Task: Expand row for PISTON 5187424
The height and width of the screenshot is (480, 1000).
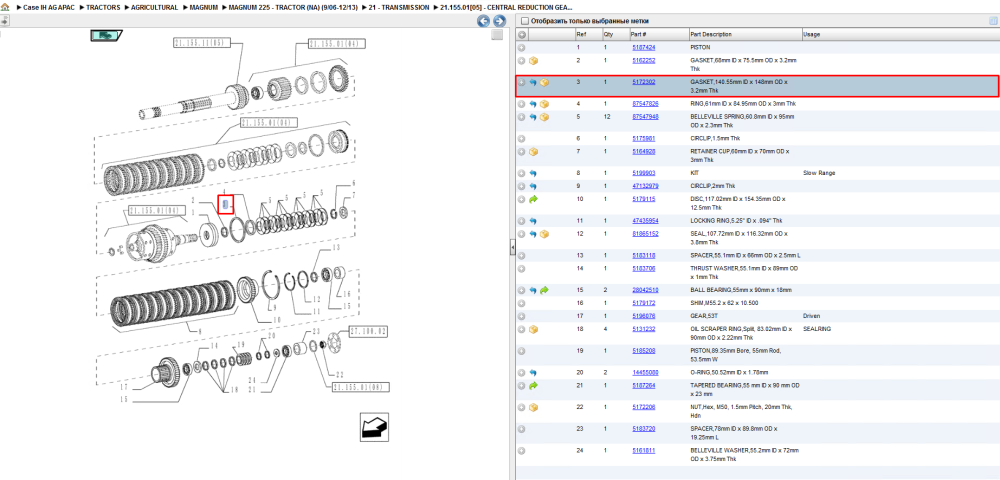Action: [x=521, y=47]
